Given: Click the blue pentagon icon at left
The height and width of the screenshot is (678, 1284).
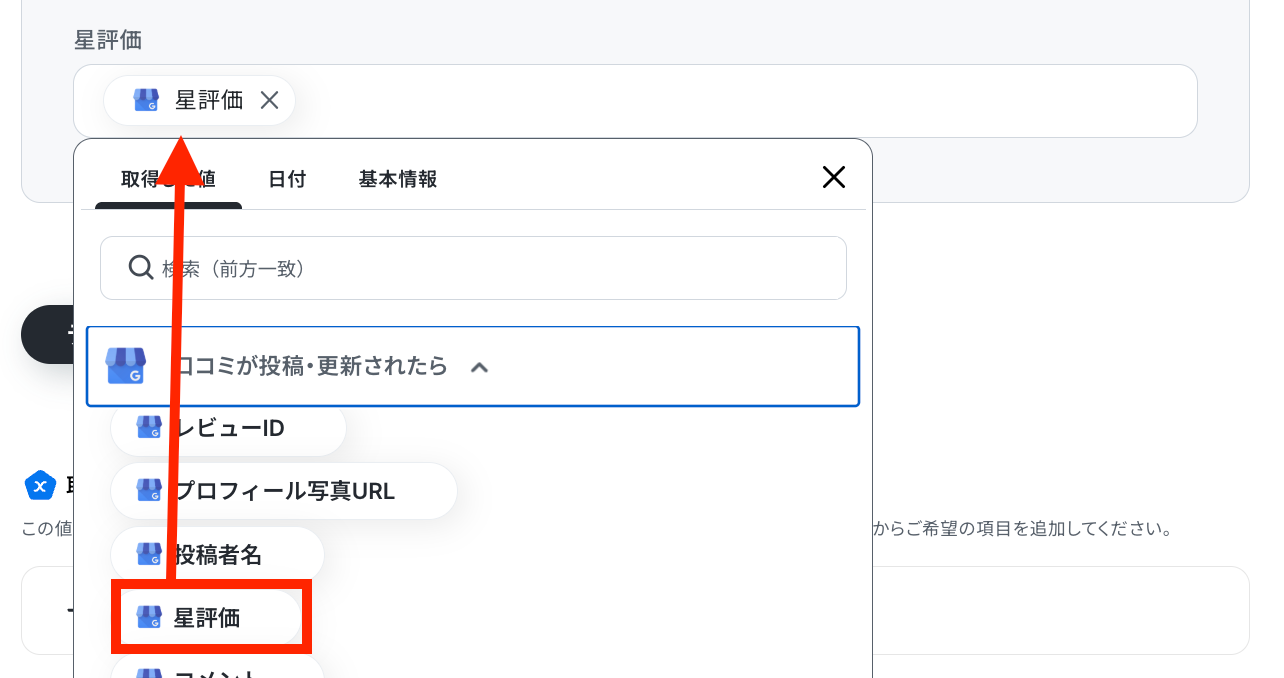Looking at the screenshot, I should pyautogui.click(x=40, y=486).
